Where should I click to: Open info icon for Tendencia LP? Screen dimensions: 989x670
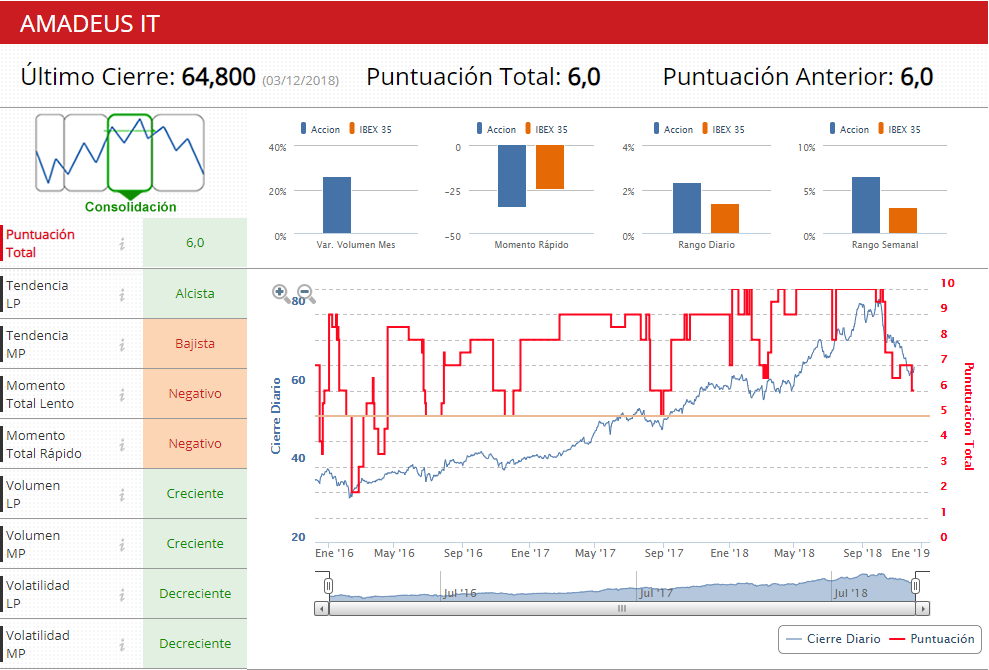122,295
